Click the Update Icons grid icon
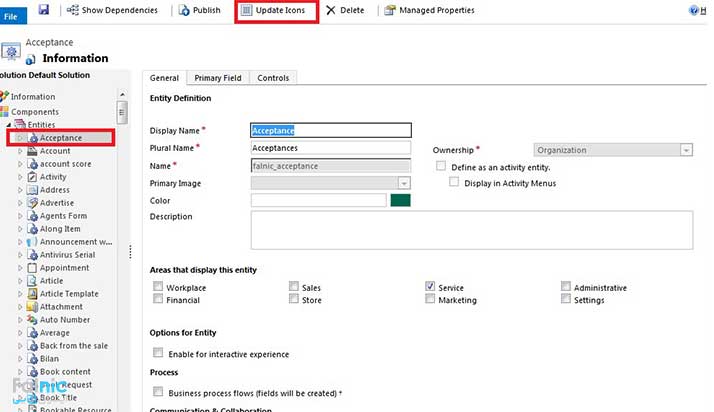This screenshot has width=714, height=412. (x=246, y=10)
